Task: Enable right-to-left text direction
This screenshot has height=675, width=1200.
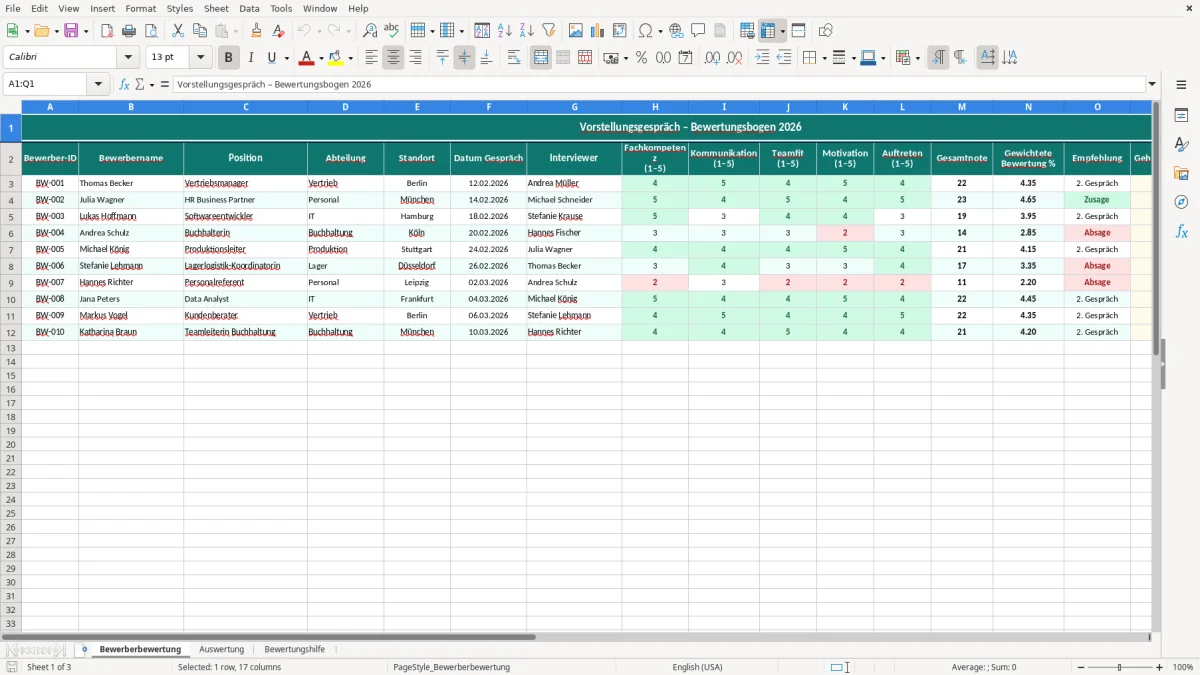Action: click(960, 58)
